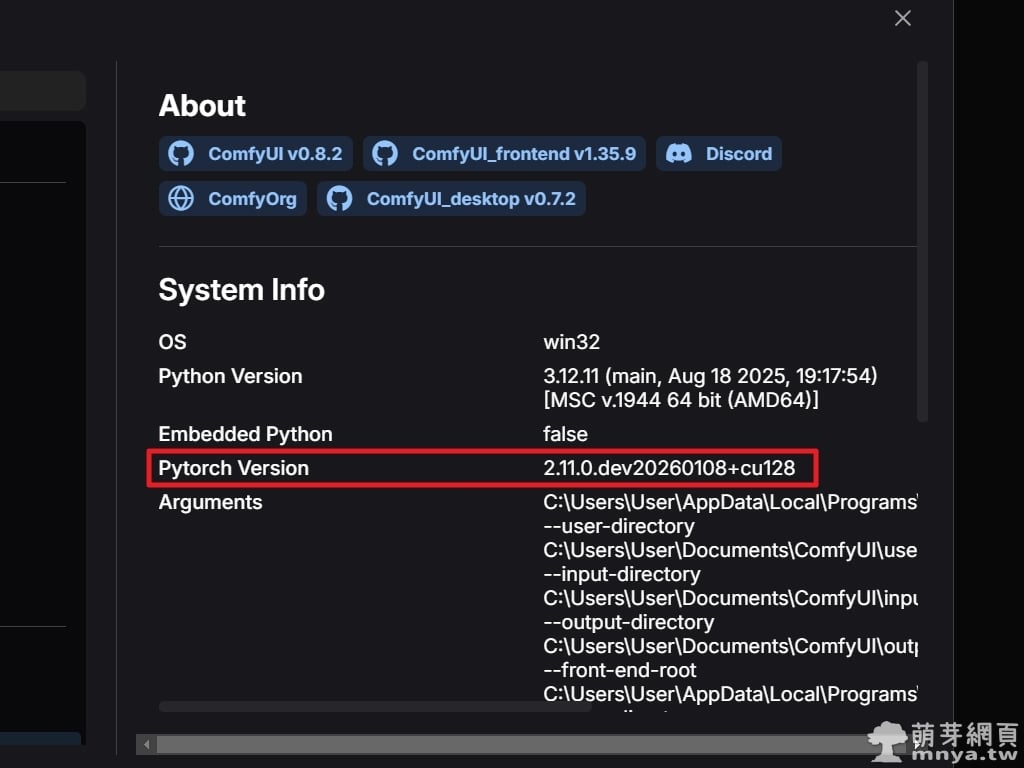1024x768 pixels.
Task: Click the GitHub icon on ComfyUI_desktop v0.7.2 badge
Action: 340,199
